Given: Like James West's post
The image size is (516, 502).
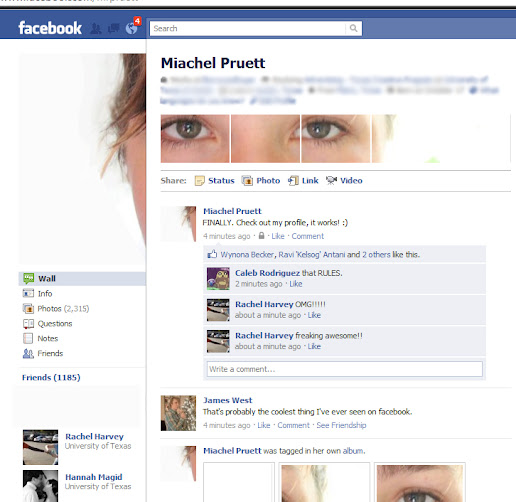Looking at the screenshot, I should (264, 425).
